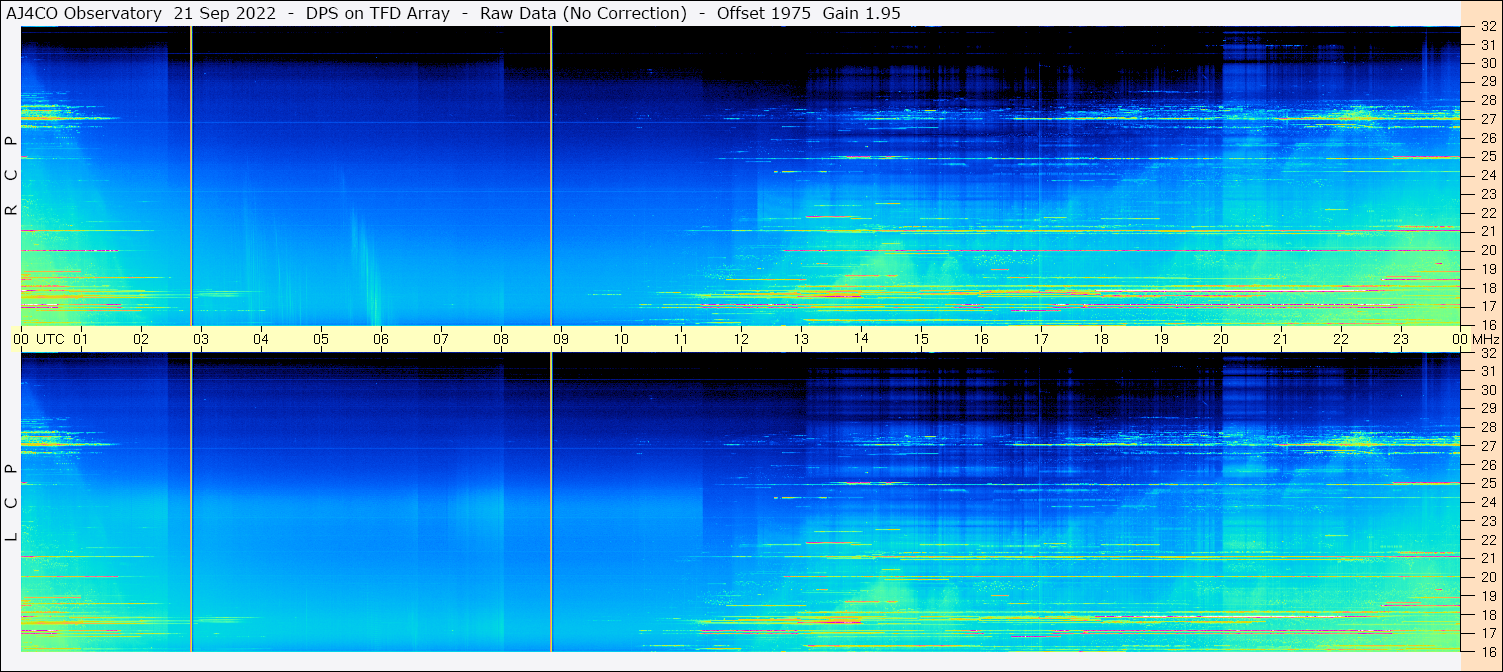Click the L C P label beside lower spectrogram
The image size is (1503, 672).
(11, 503)
